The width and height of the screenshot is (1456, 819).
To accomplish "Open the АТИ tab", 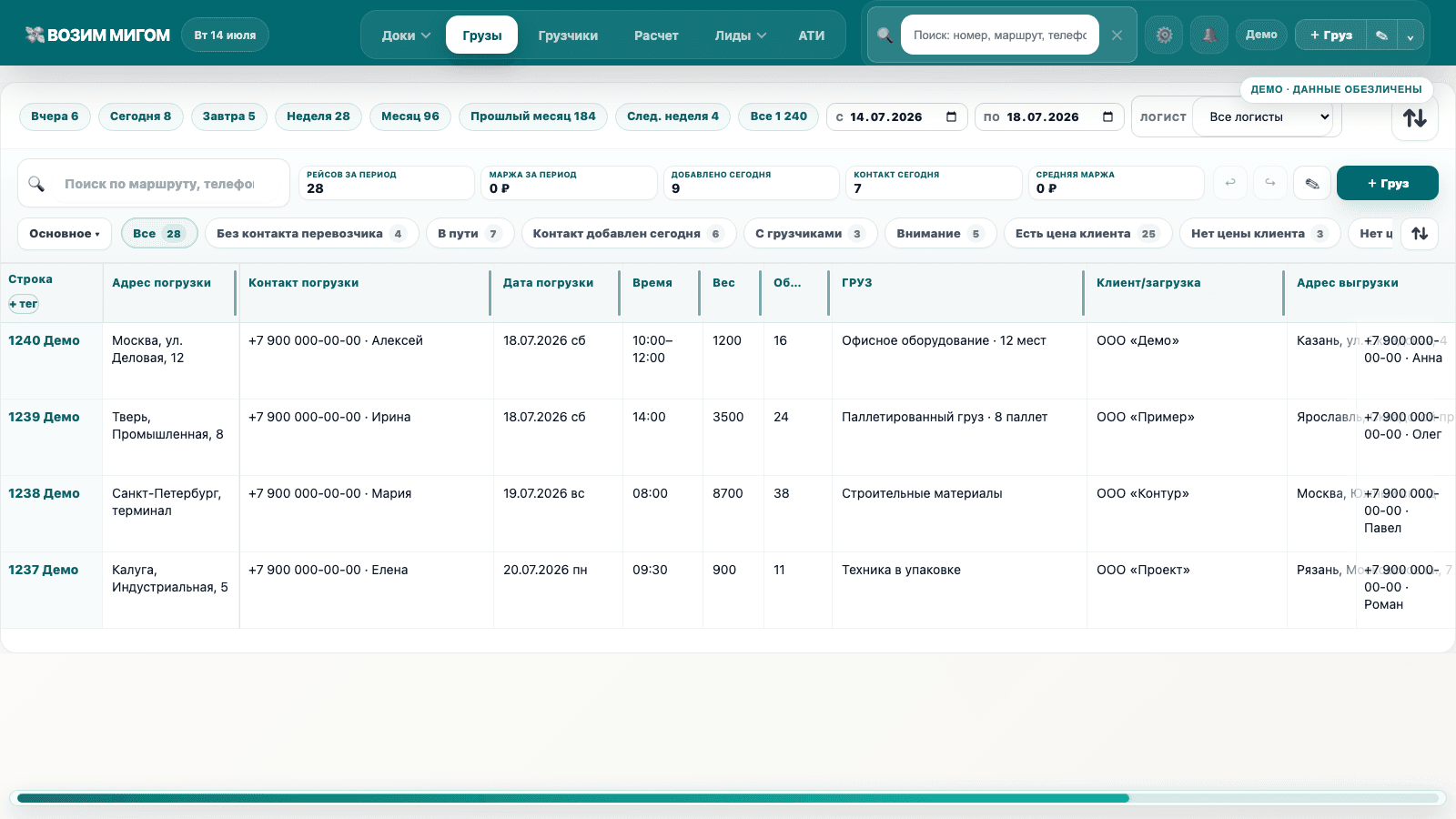I will tap(812, 35).
